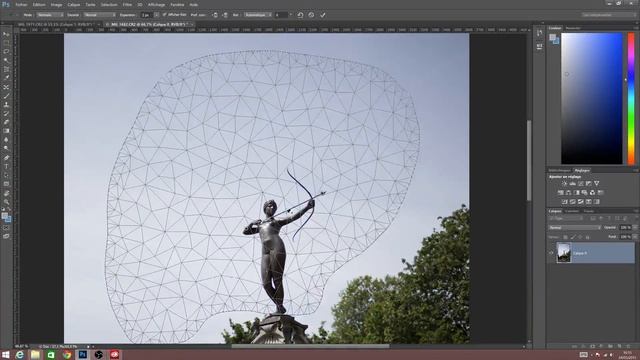Commit puppet warp with checkmark
The image size is (640, 360).
(x=323, y=15)
